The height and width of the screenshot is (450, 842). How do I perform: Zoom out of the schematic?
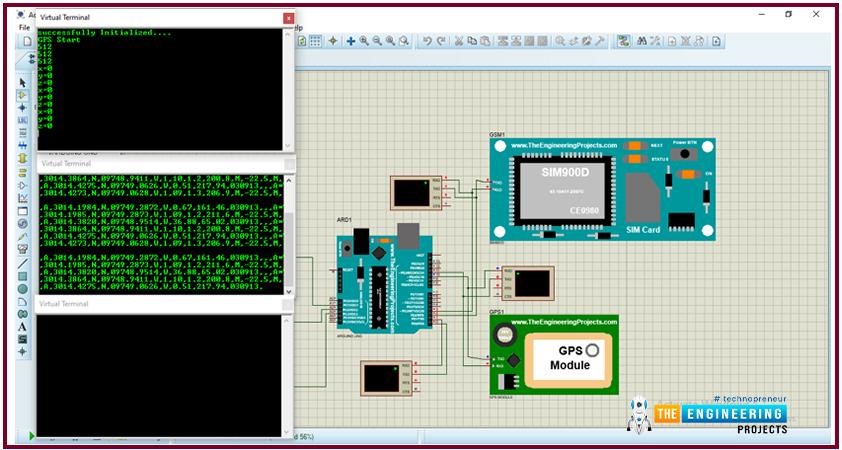coord(377,41)
